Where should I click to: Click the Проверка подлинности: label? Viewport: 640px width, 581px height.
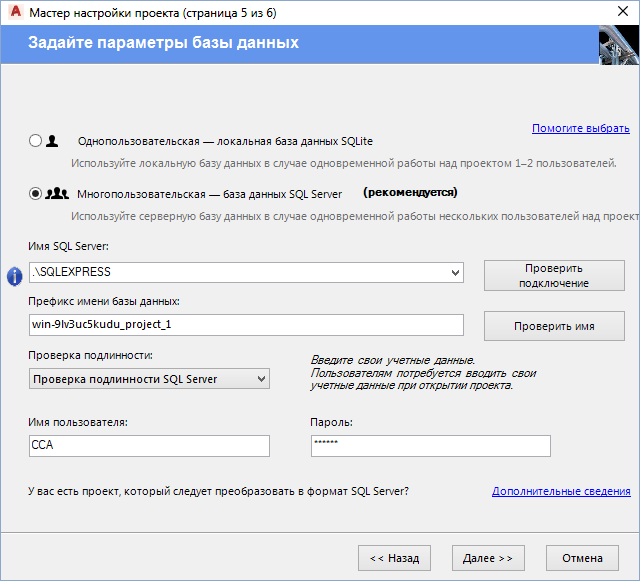click(x=90, y=355)
